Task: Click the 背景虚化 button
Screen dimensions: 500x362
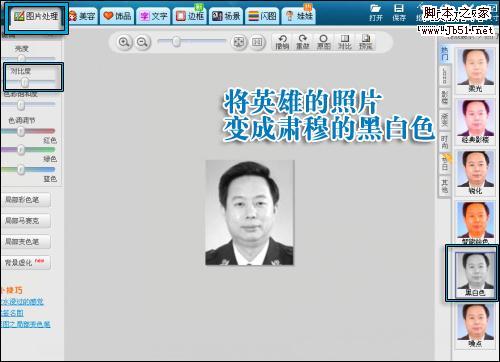Action: coord(26,263)
